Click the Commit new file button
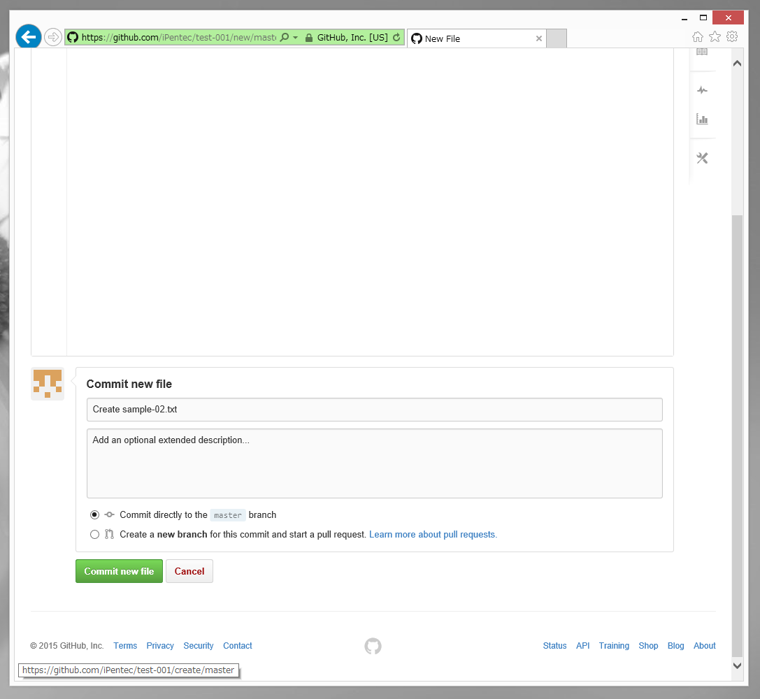This screenshot has height=699, width=760. coord(119,571)
